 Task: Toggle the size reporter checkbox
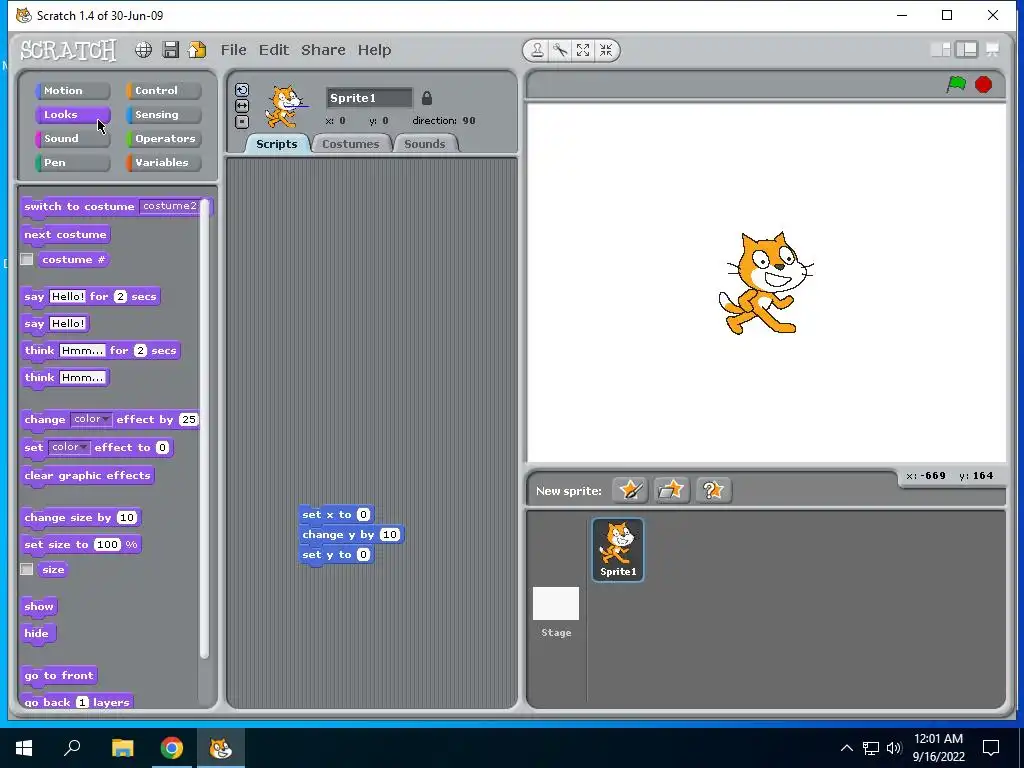pos(27,569)
